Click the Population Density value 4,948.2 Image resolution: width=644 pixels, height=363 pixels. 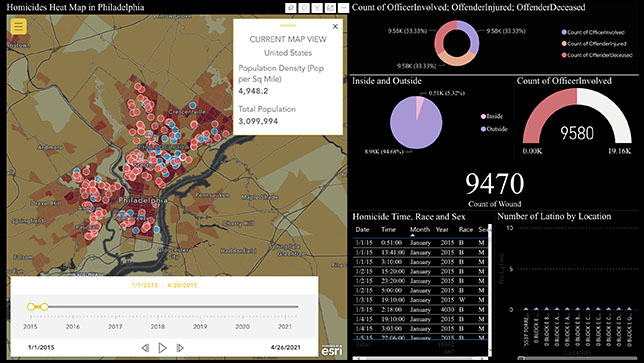point(253,91)
